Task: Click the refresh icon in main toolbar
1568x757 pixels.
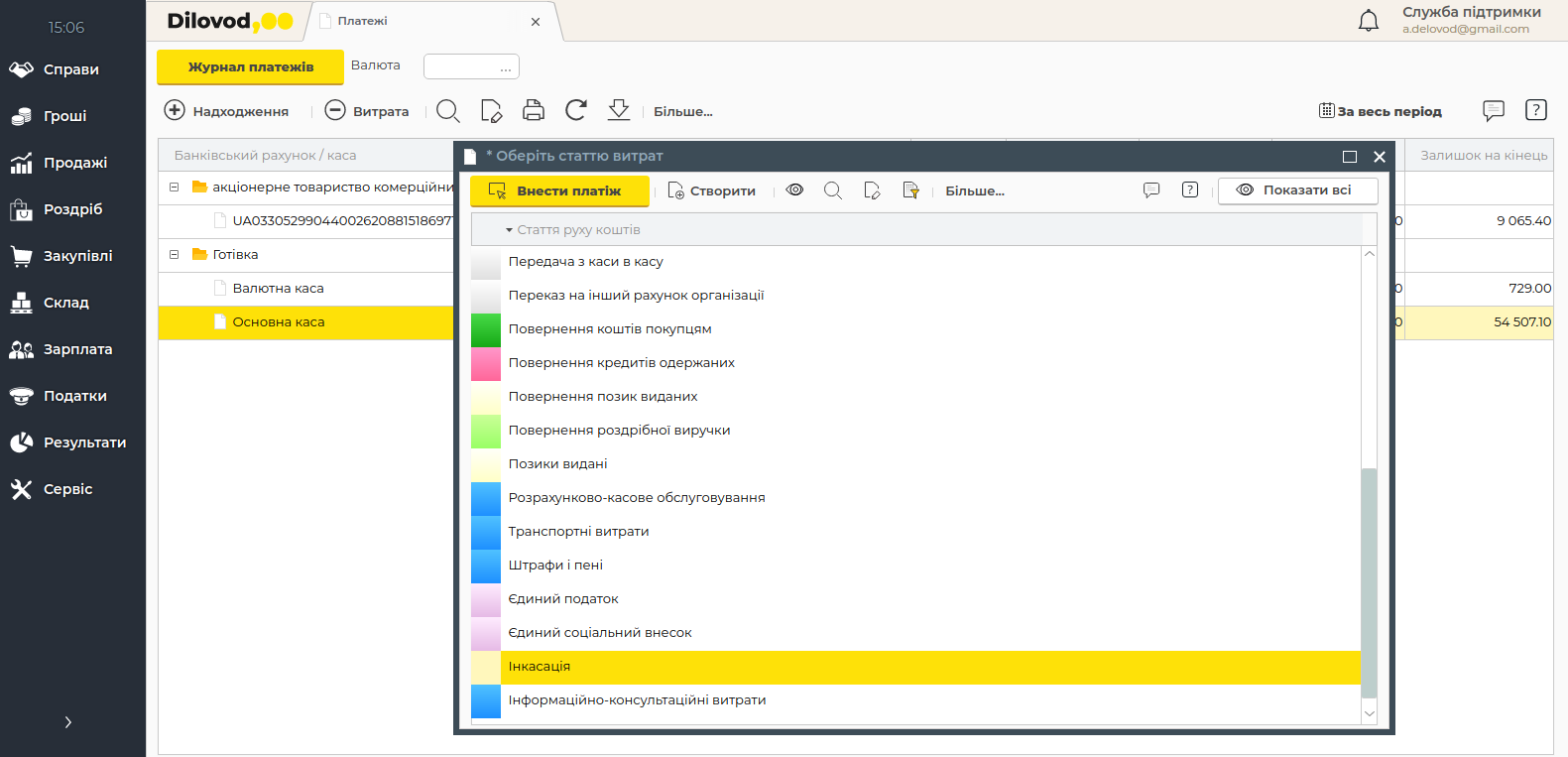Action: click(576, 110)
